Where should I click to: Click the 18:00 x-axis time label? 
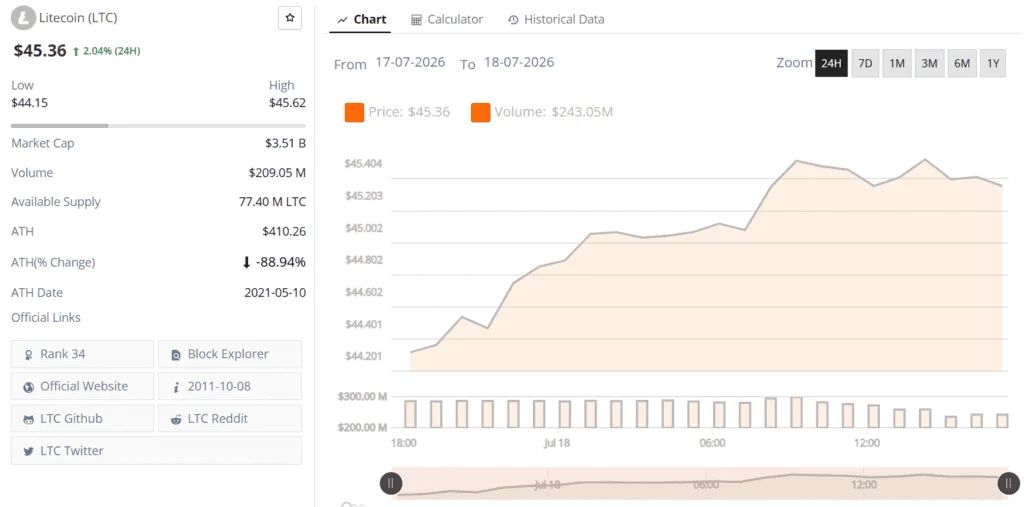tap(404, 443)
